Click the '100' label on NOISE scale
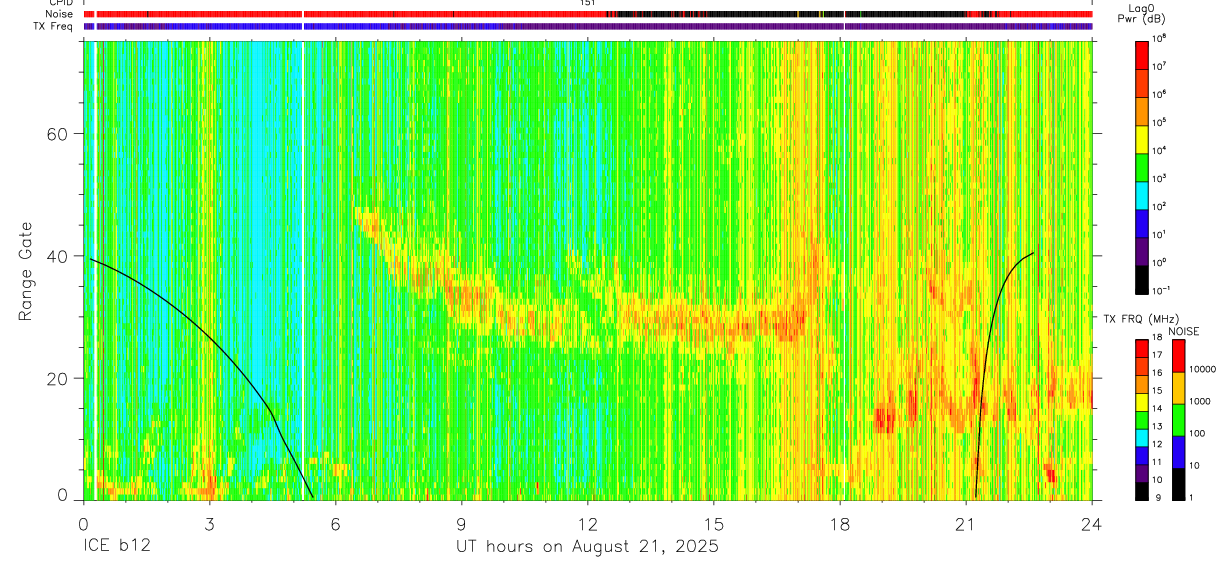Screen dimensions: 1228x567 [x=1198, y=434]
